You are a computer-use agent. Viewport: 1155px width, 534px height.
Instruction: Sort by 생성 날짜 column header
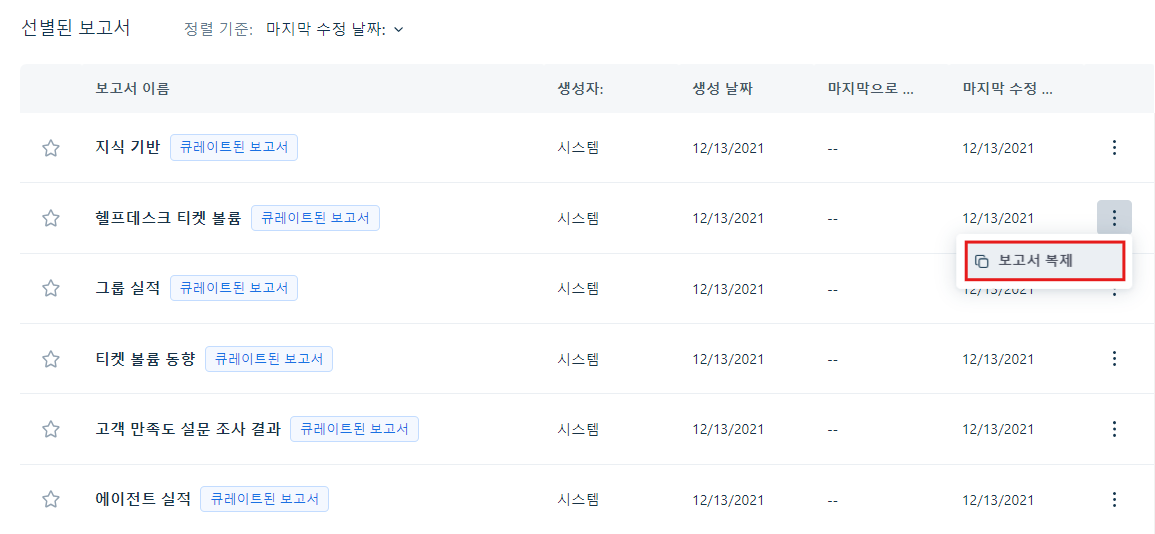722,89
